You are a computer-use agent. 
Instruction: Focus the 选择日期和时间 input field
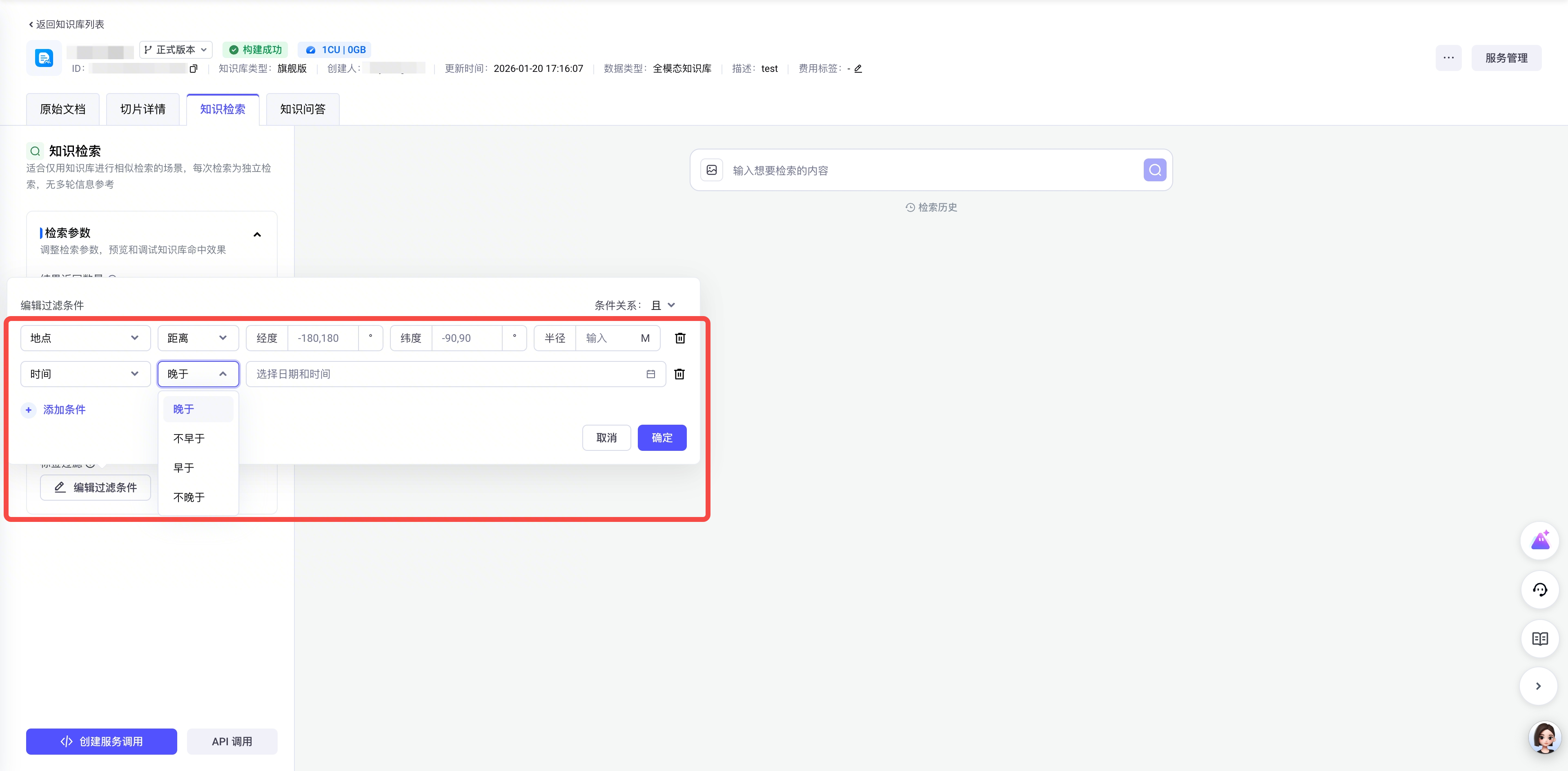pos(456,374)
